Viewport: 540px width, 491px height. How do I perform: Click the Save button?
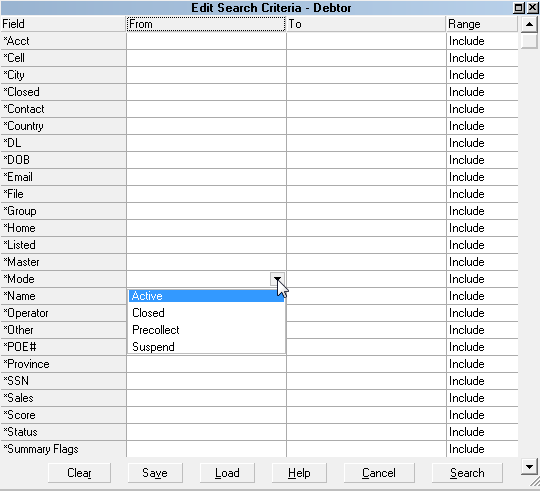[x=155, y=473]
